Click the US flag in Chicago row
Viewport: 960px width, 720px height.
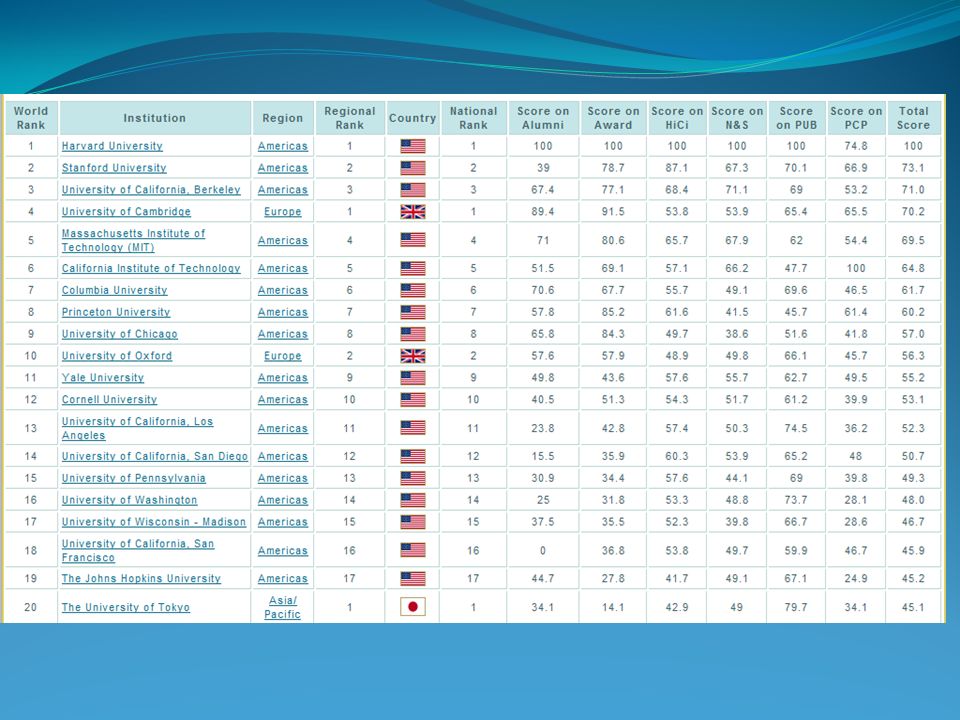pyautogui.click(x=413, y=334)
